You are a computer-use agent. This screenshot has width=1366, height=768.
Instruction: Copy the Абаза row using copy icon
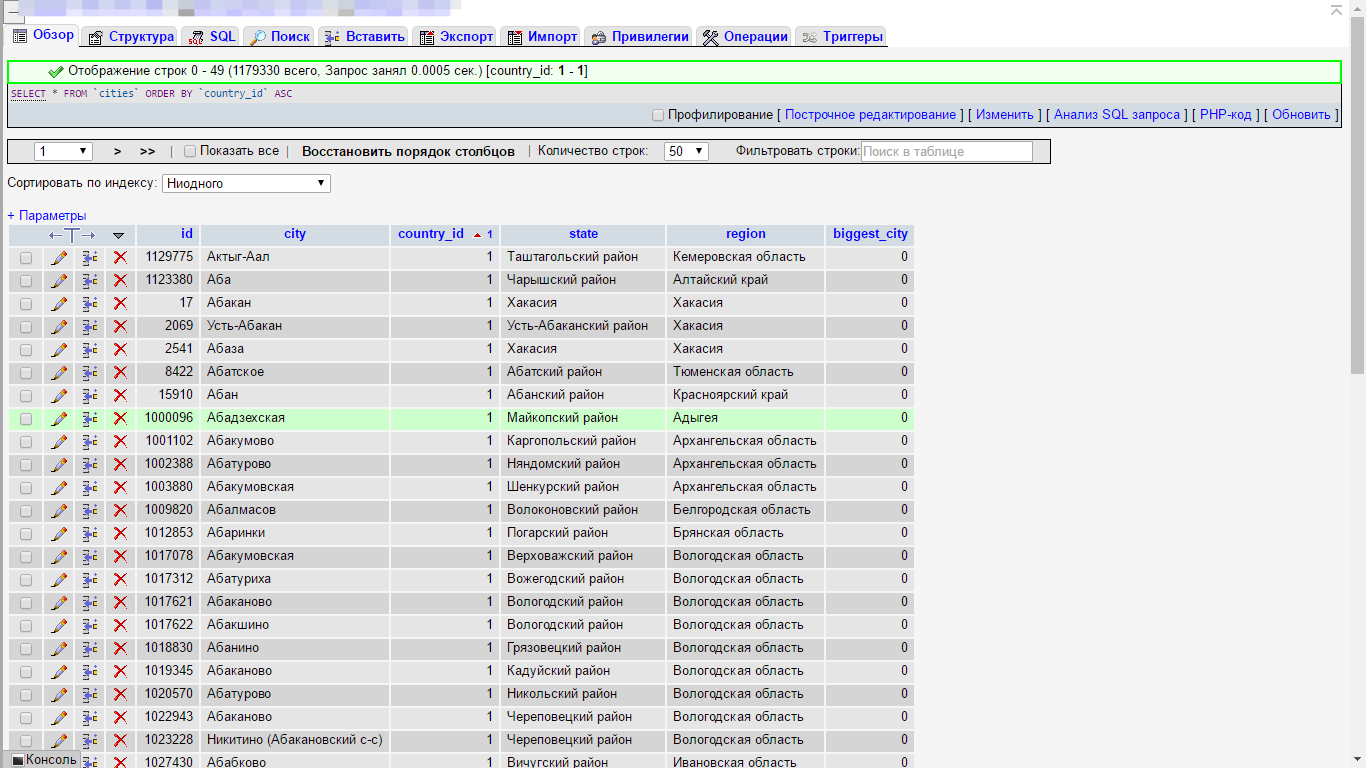[90, 349]
